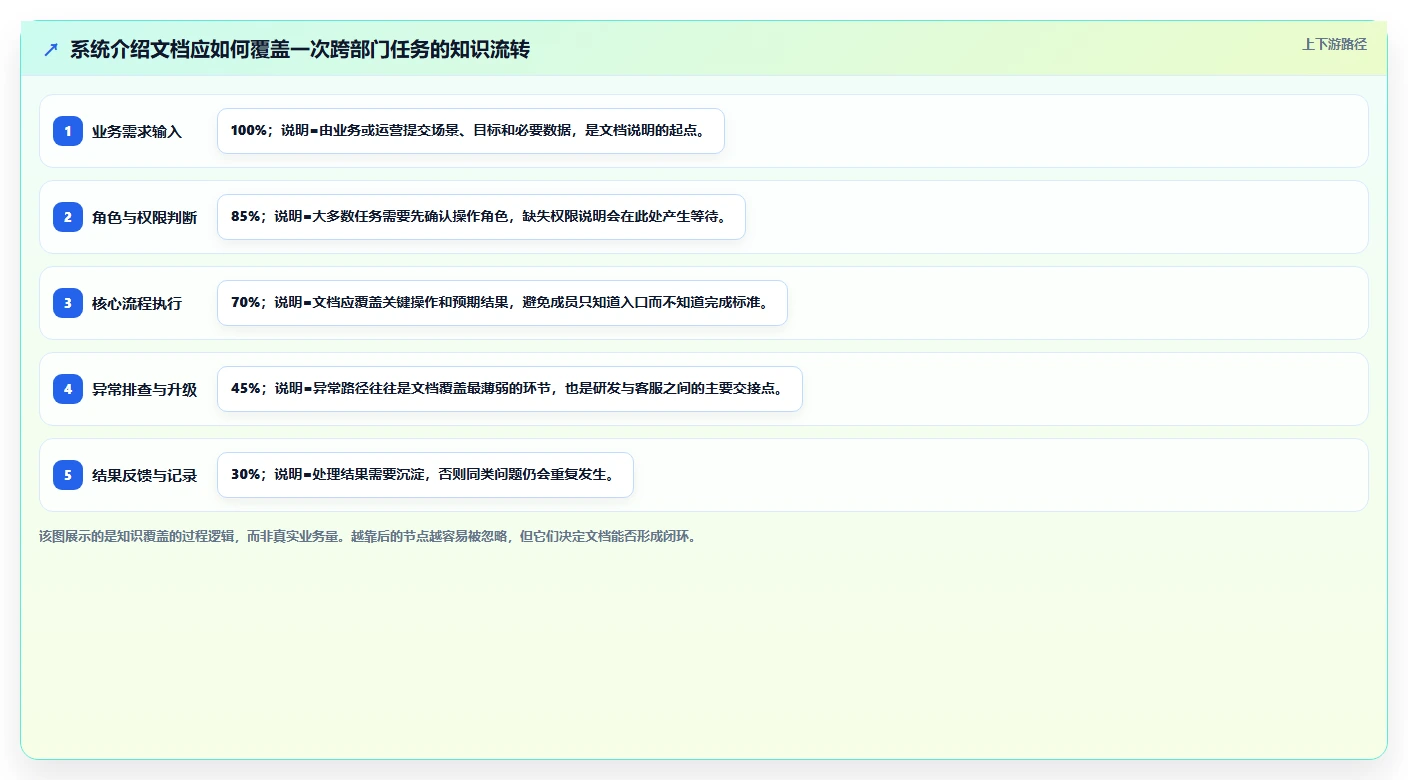Select step badge 2 for 角色与权限判断
This screenshot has height=780, width=1408.
coord(68,217)
